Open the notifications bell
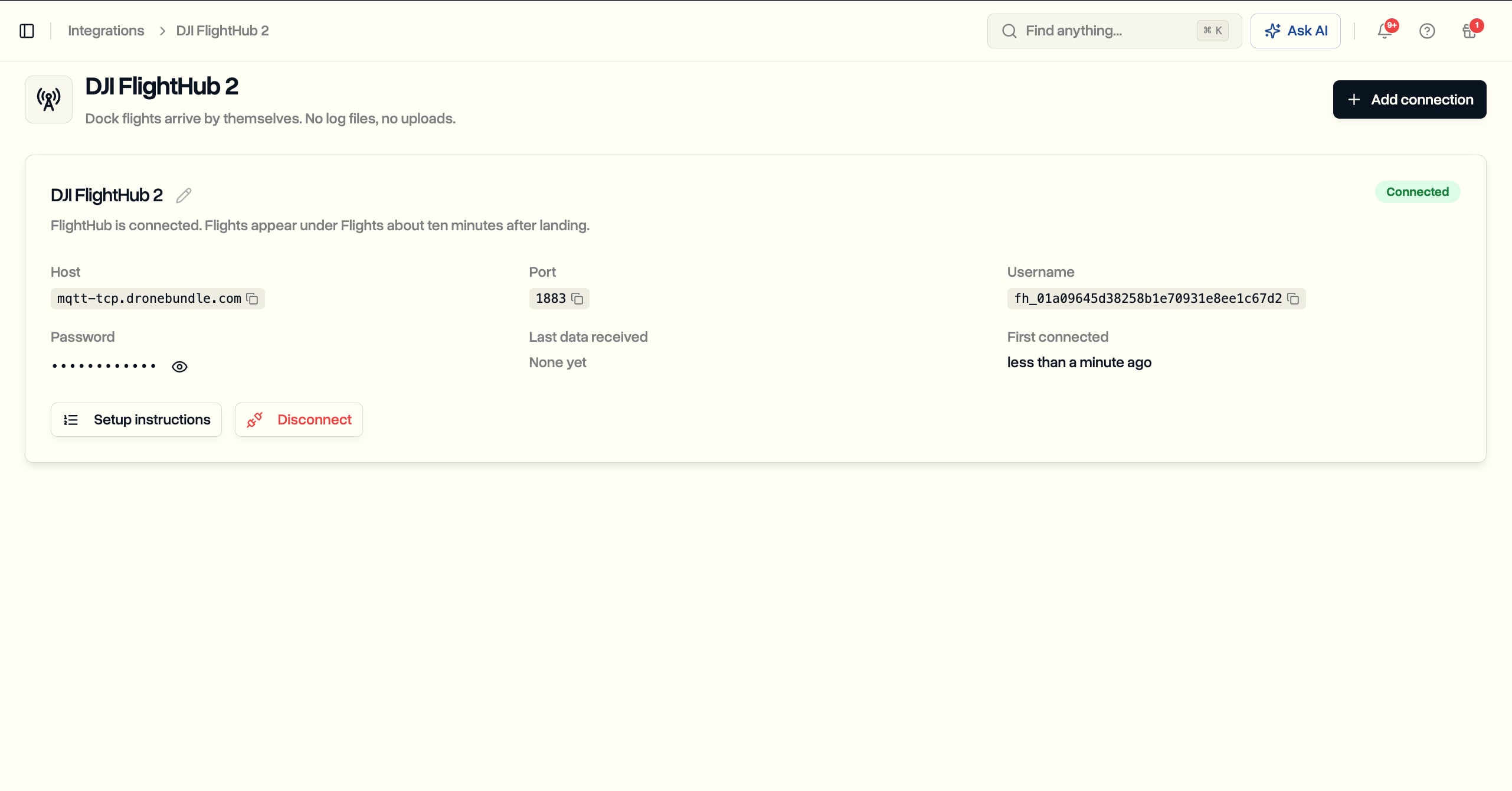Image resolution: width=1512 pixels, height=791 pixels. click(x=1385, y=31)
